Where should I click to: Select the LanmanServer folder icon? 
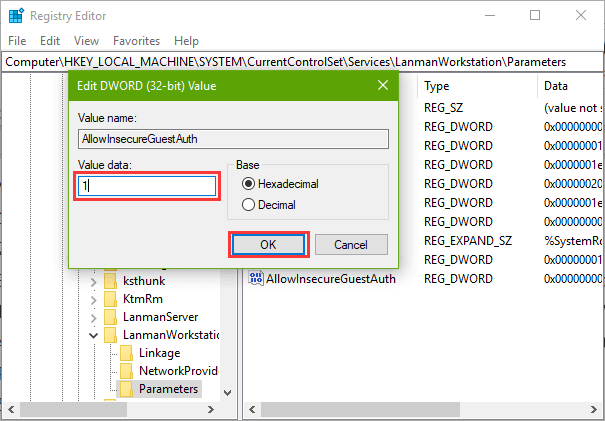pos(110,317)
